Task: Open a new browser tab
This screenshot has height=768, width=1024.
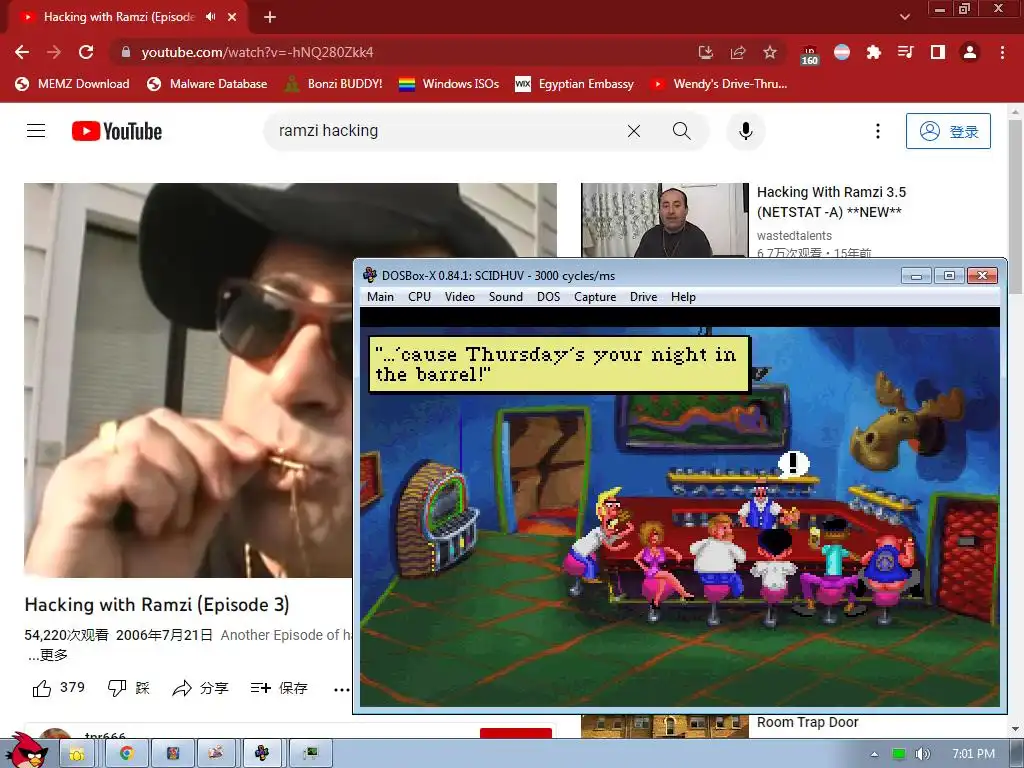Action: (270, 17)
